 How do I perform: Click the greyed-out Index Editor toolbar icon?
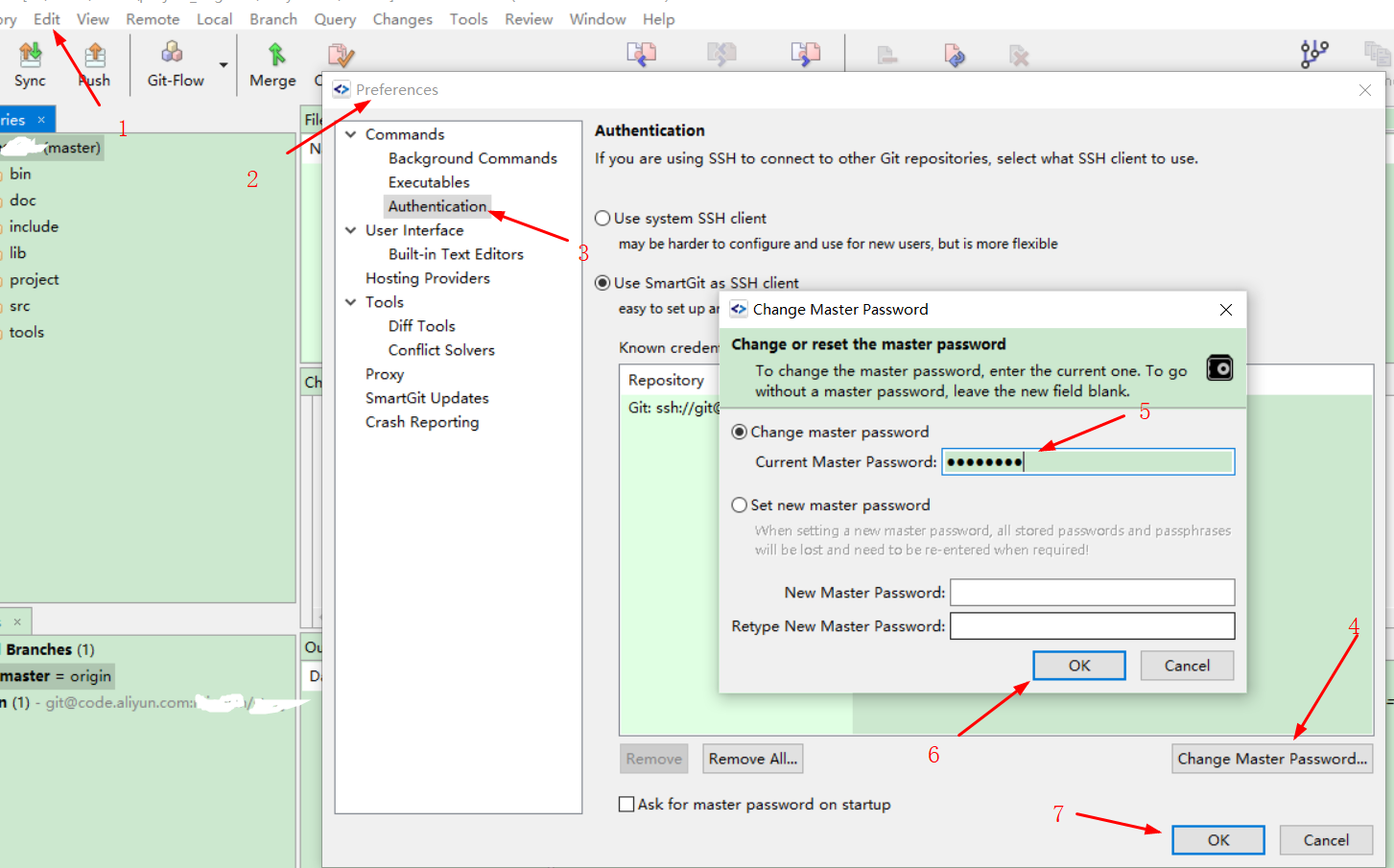[721, 55]
